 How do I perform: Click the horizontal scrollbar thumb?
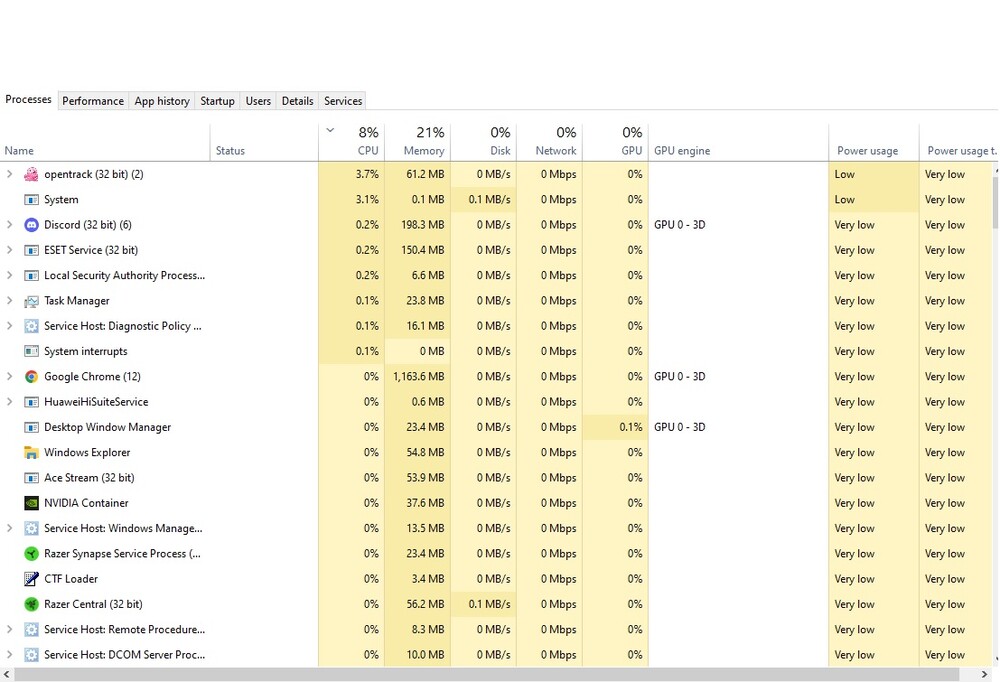click(x=487, y=674)
